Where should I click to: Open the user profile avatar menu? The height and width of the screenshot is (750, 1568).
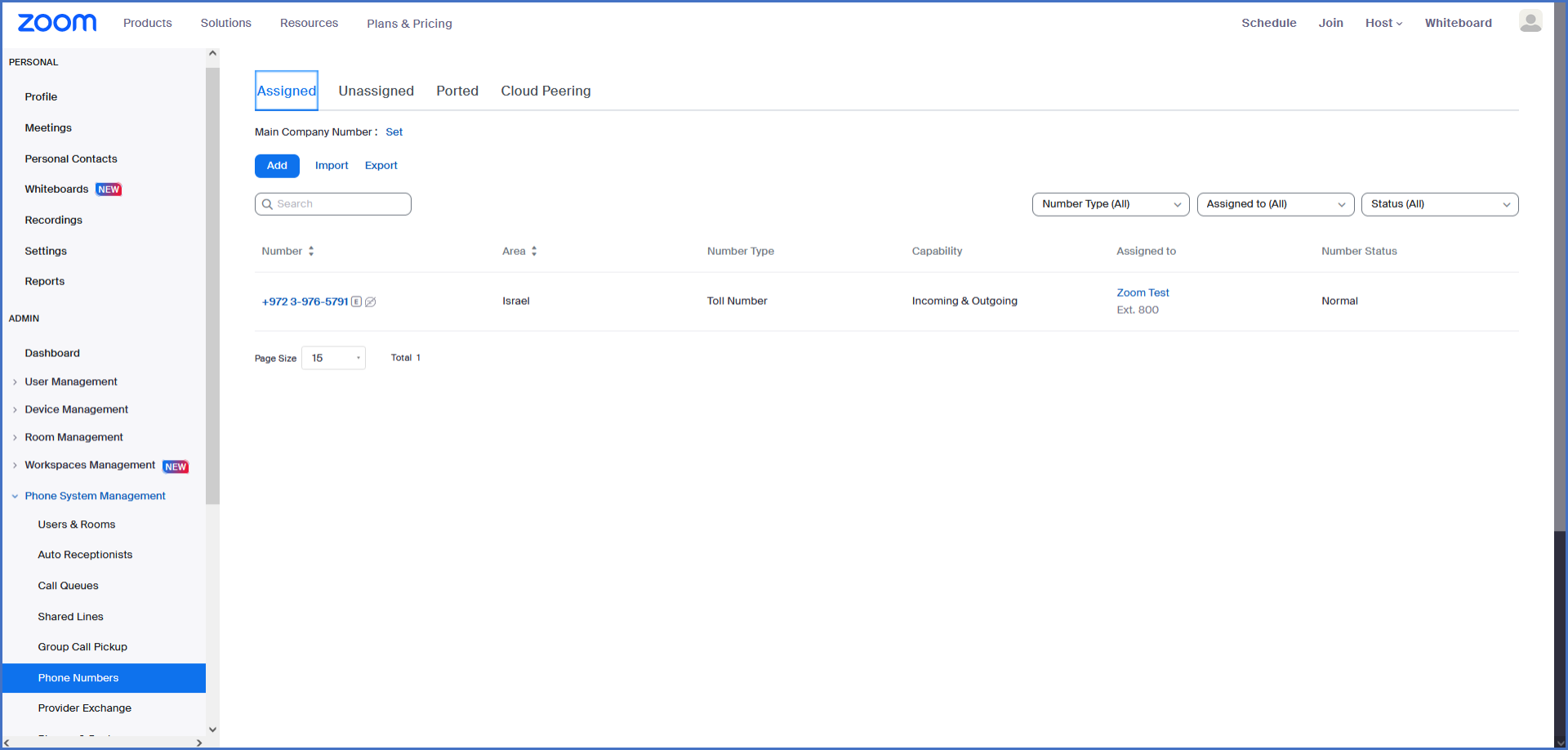1530,22
